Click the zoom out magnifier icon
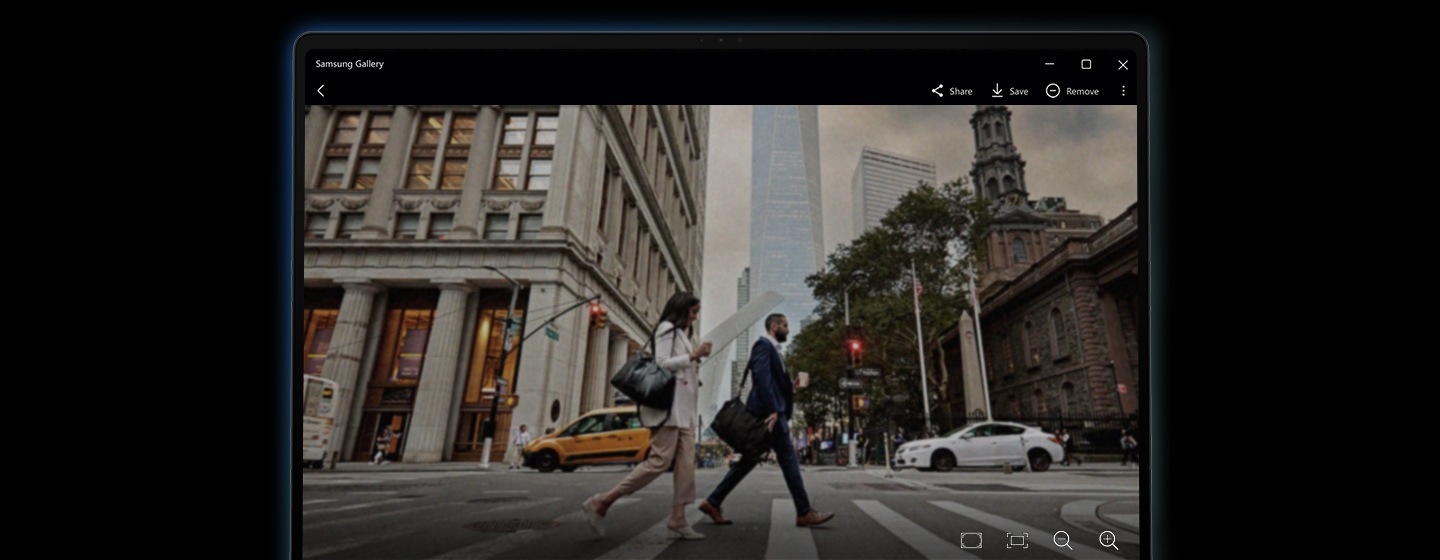The width and height of the screenshot is (1440, 560). [1063, 541]
